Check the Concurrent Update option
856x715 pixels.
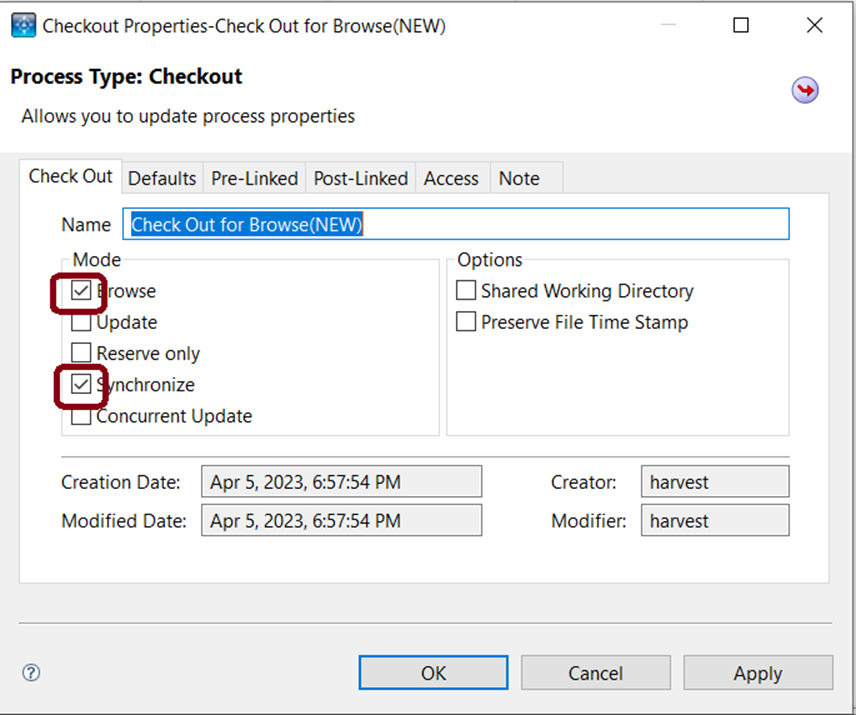coord(81,416)
